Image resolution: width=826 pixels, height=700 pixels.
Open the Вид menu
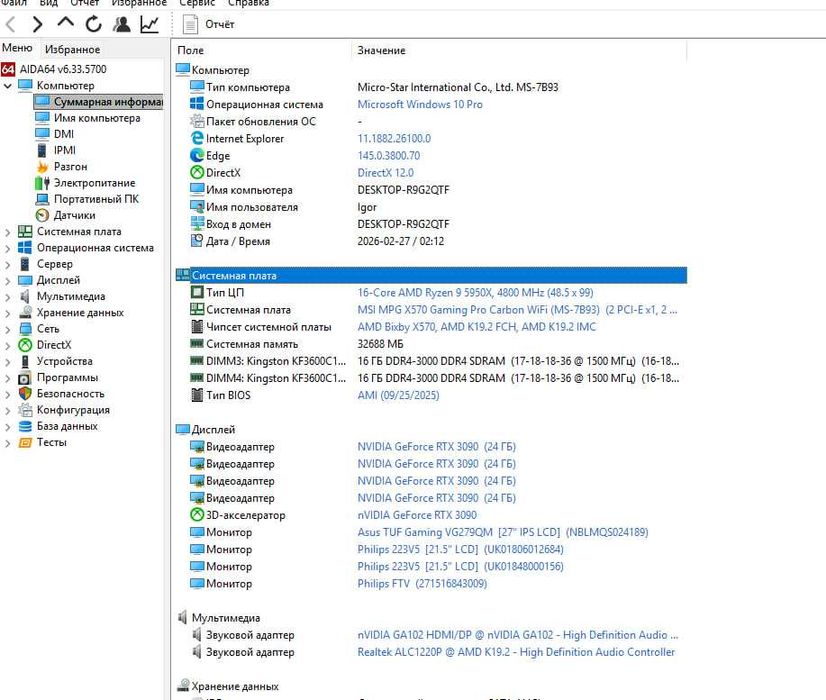click(x=49, y=3)
